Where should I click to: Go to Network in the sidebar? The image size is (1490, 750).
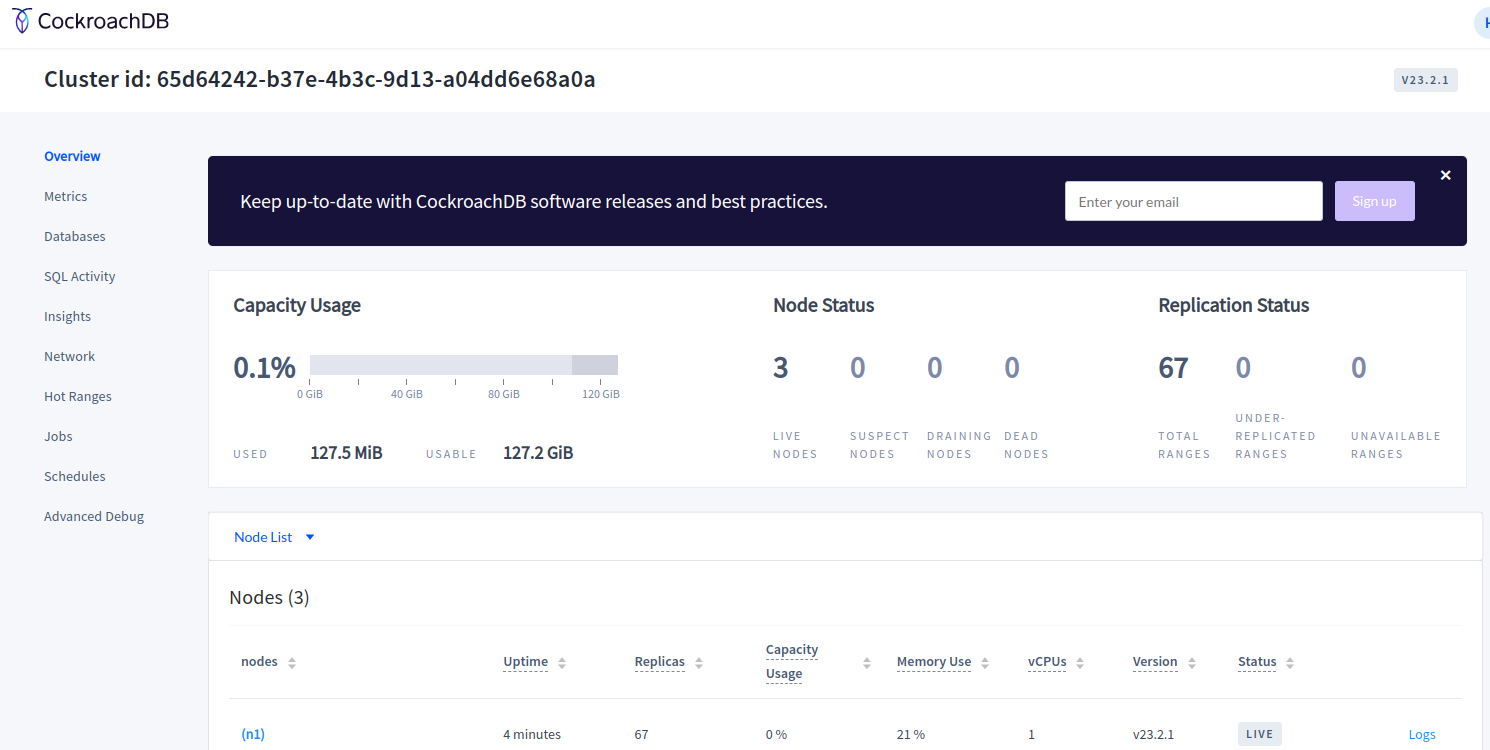[x=69, y=356]
